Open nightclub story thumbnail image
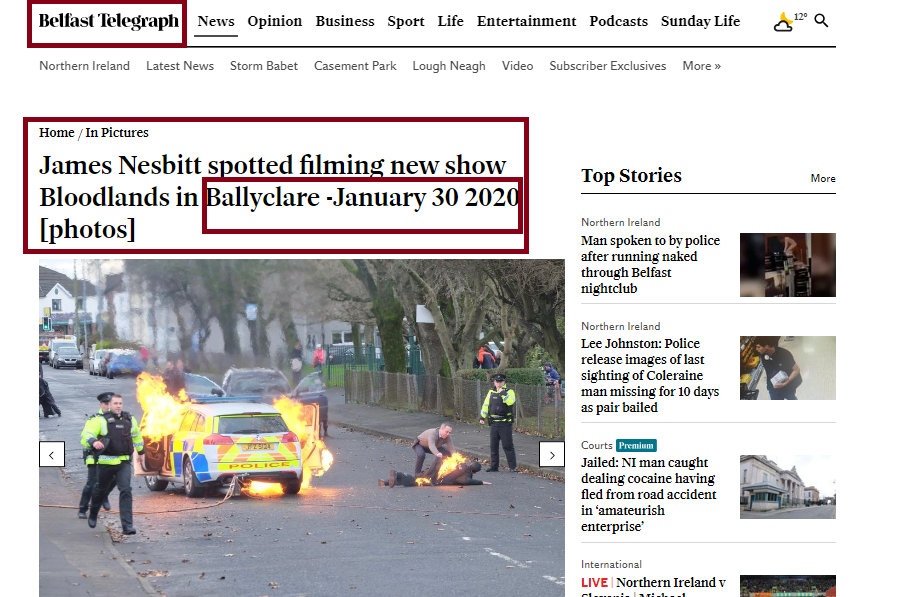 tap(788, 265)
